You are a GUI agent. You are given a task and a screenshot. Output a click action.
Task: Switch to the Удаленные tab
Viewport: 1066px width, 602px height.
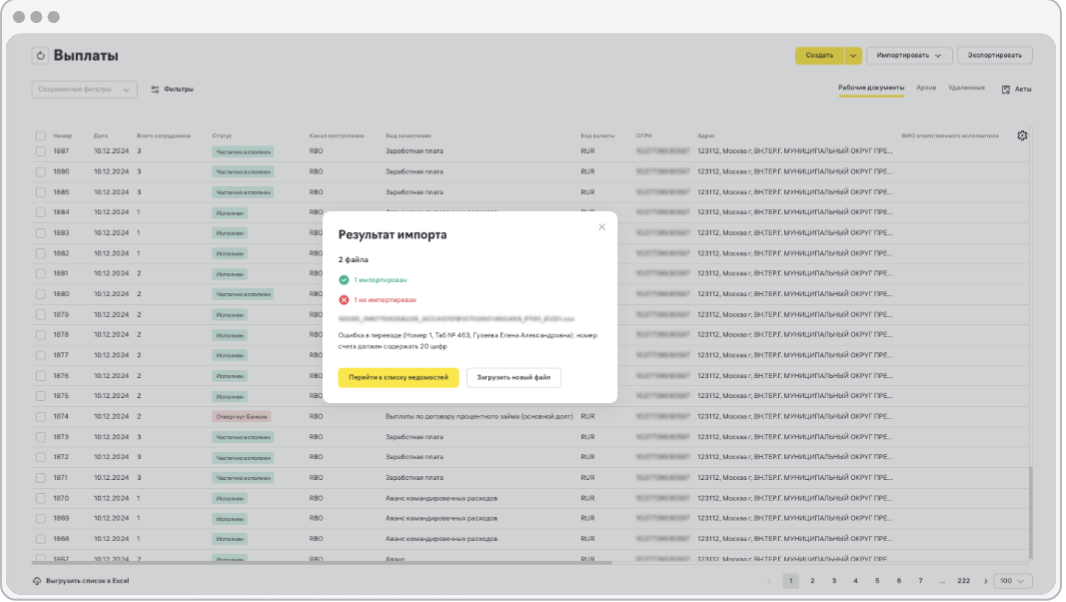[966, 88]
